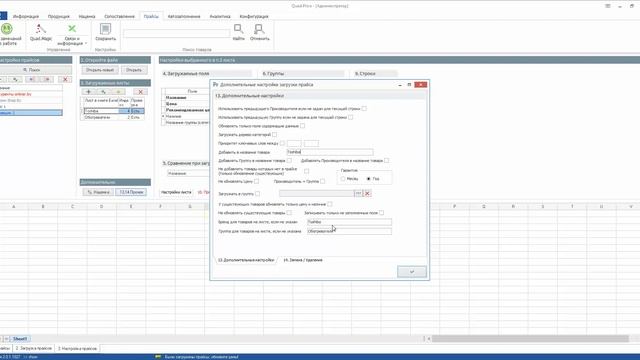Image resolution: width=640 pixels, height=360 pixels.
Task: Click the Открыть новый button
Action: pos(100,70)
